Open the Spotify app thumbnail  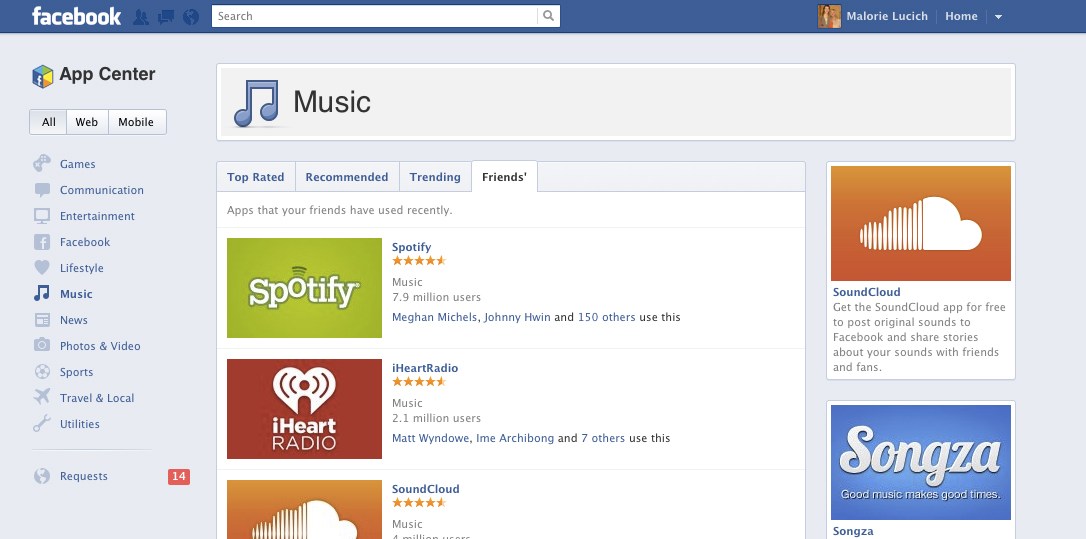tap(304, 288)
